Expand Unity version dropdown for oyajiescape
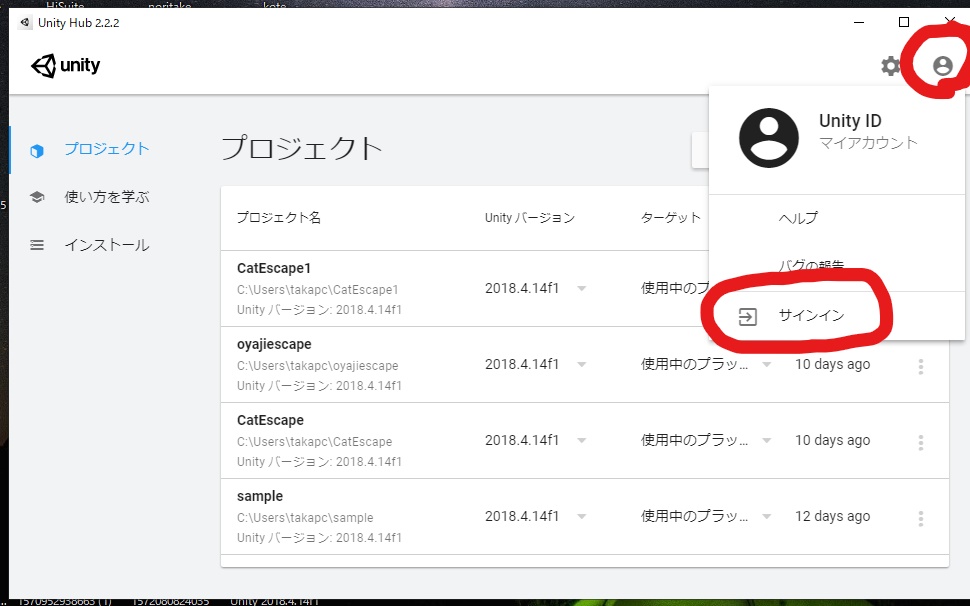Screen dimensions: 970x606 click(582, 364)
